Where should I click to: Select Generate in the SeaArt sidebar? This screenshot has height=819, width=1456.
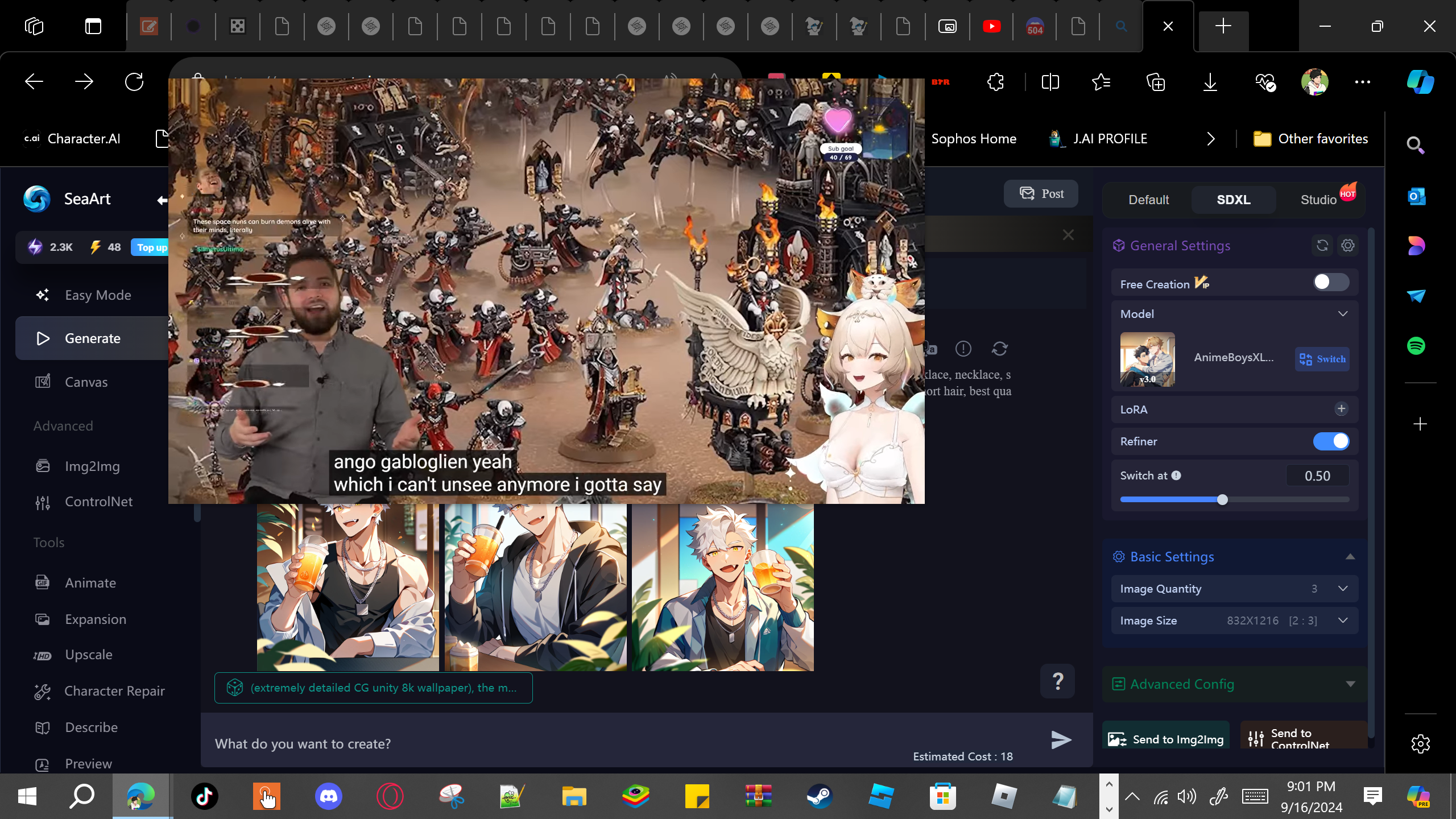point(93,338)
